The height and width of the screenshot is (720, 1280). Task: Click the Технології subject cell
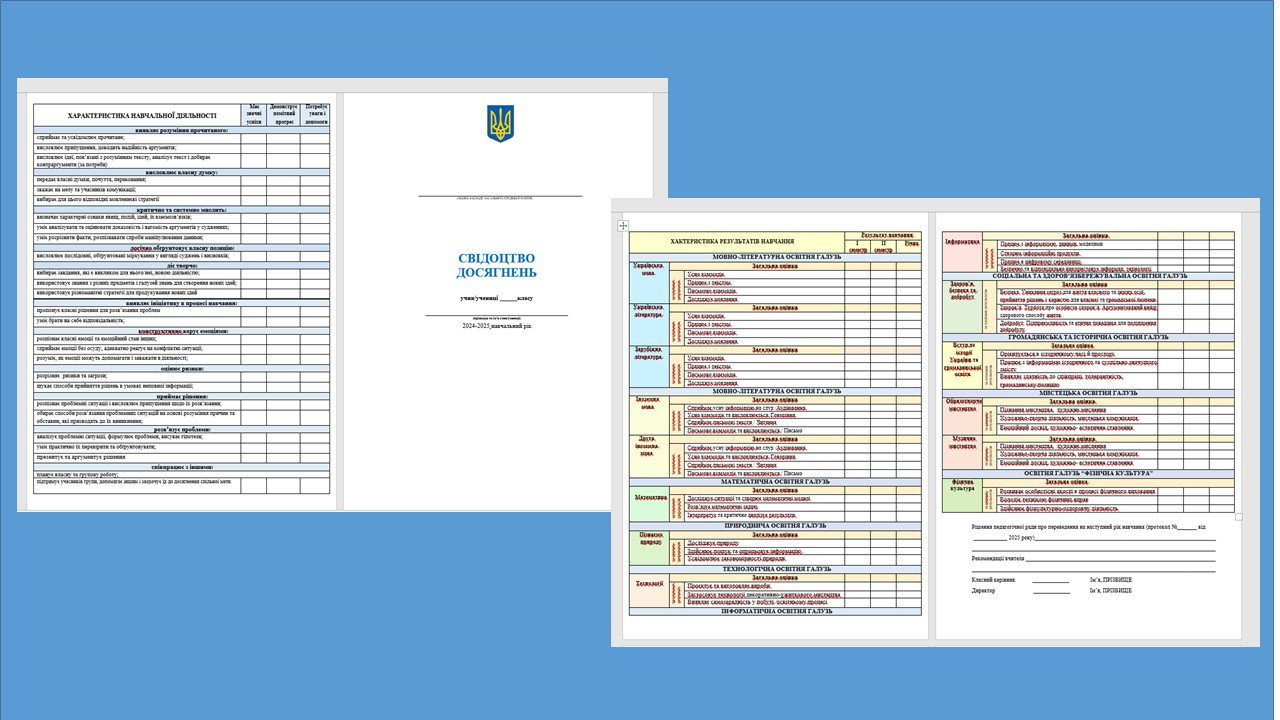(x=650, y=591)
